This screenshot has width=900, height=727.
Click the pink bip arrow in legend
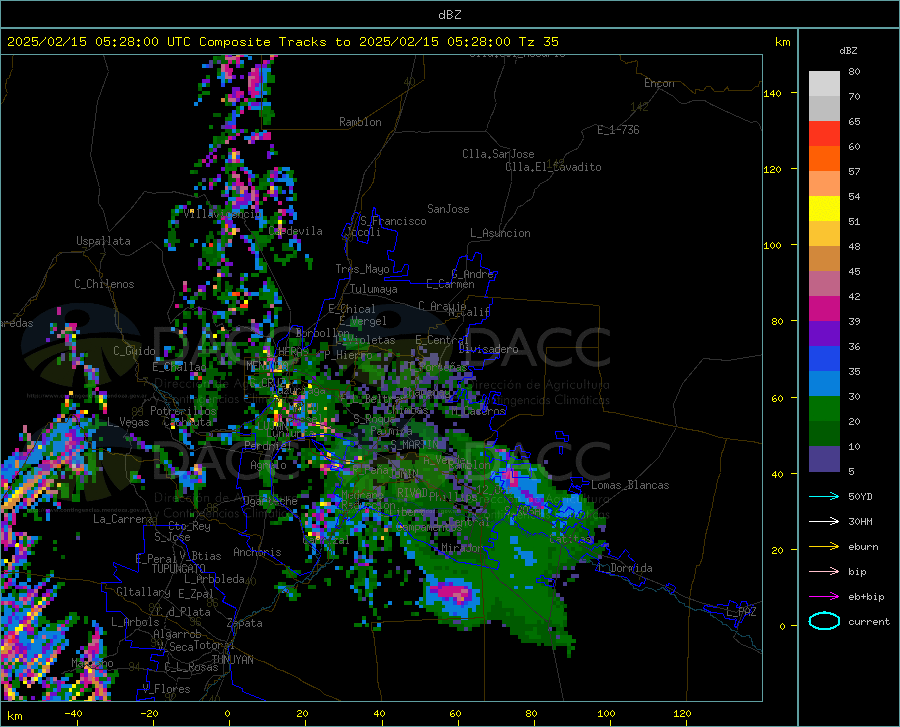click(824, 572)
